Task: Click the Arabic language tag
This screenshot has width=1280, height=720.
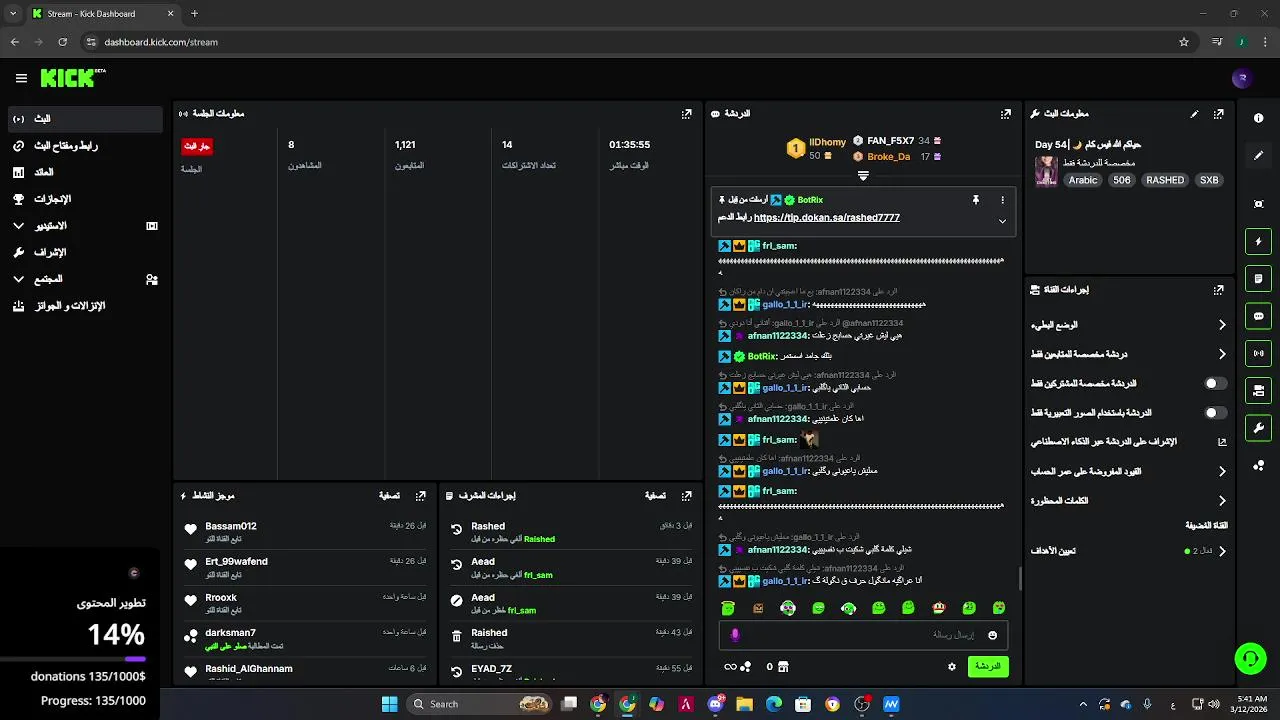Action: pyautogui.click(x=1083, y=181)
